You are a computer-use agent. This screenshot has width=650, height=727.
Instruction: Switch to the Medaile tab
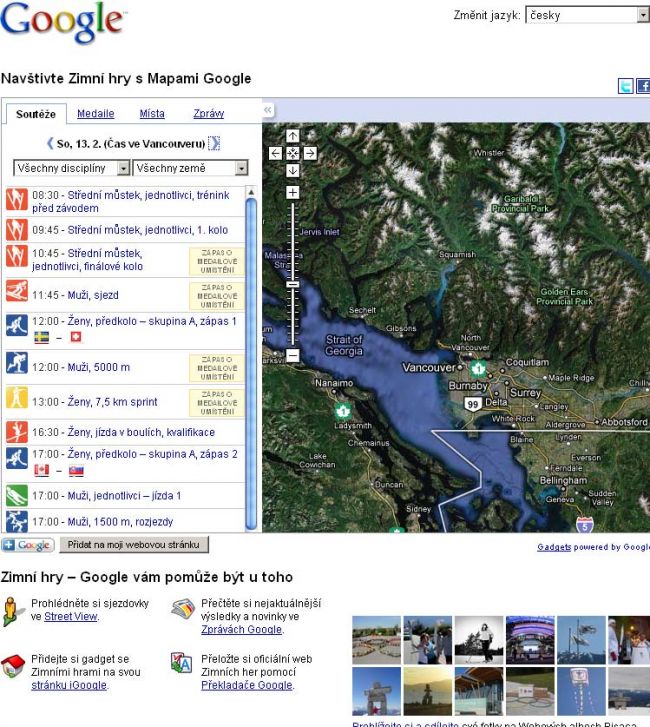(x=96, y=113)
